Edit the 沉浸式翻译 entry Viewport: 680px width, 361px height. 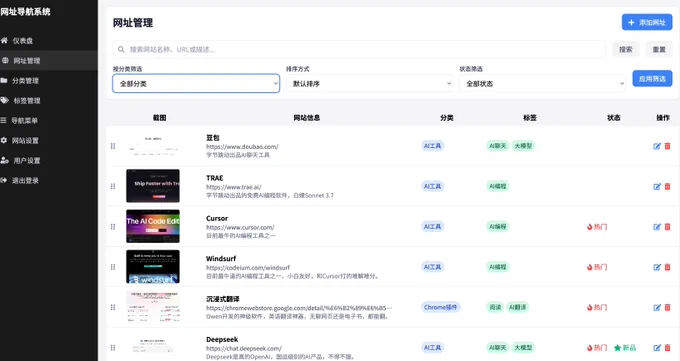(x=657, y=308)
